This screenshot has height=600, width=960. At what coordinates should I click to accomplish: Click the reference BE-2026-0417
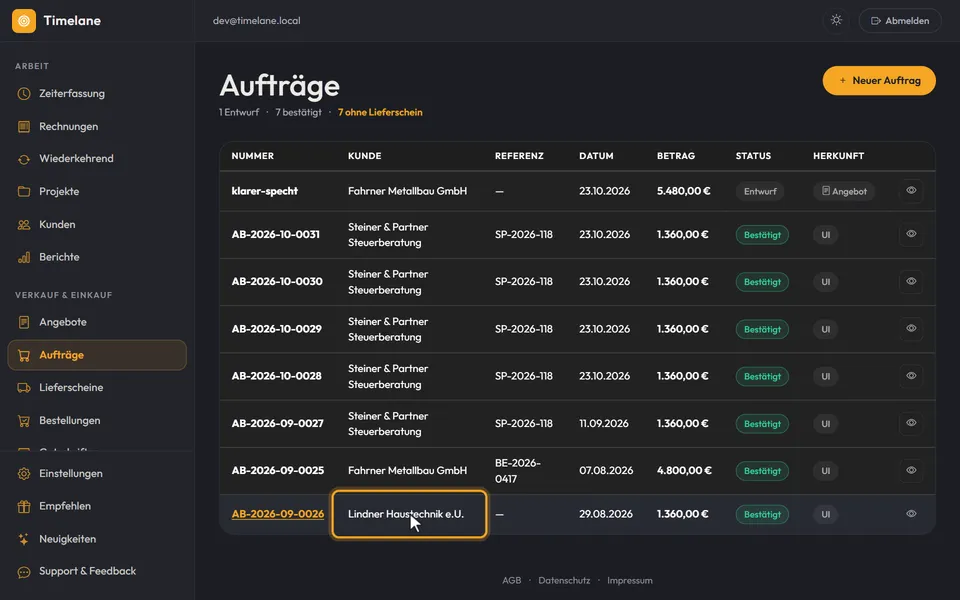pos(518,471)
